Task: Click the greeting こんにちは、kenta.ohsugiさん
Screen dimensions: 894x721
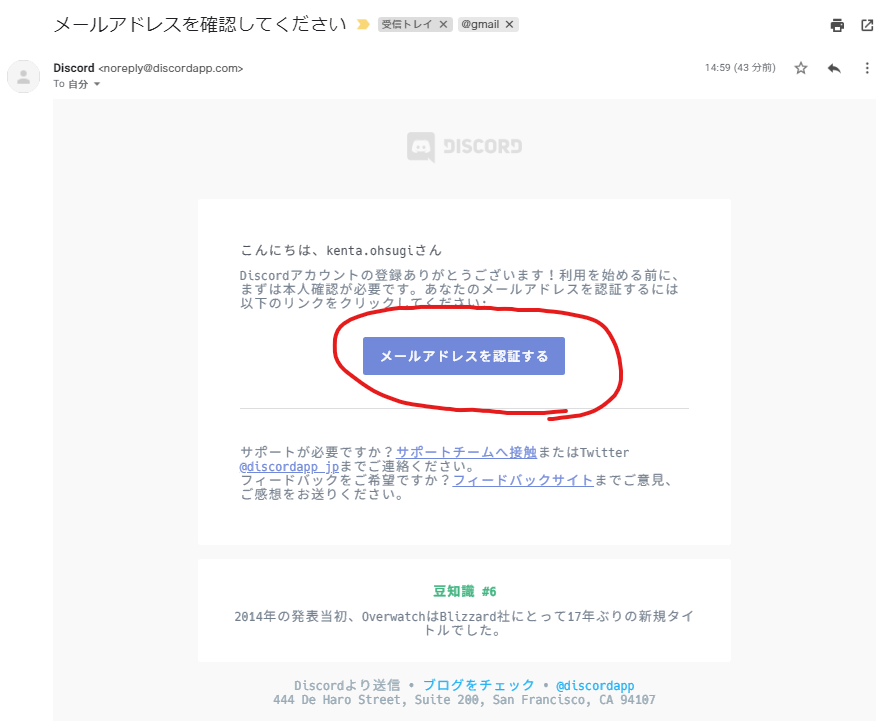Action: click(x=341, y=251)
